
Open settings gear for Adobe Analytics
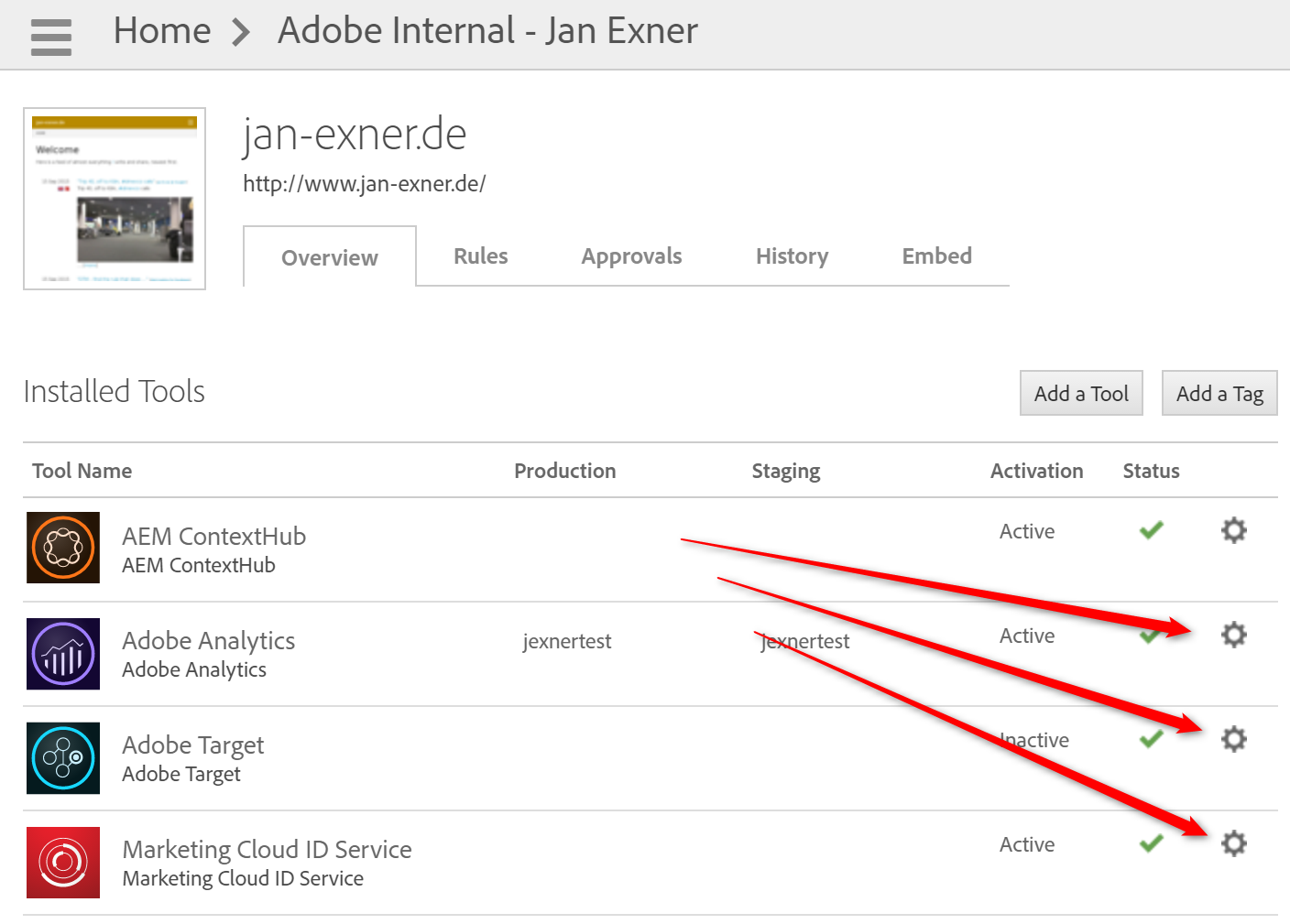click(x=1233, y=635)
